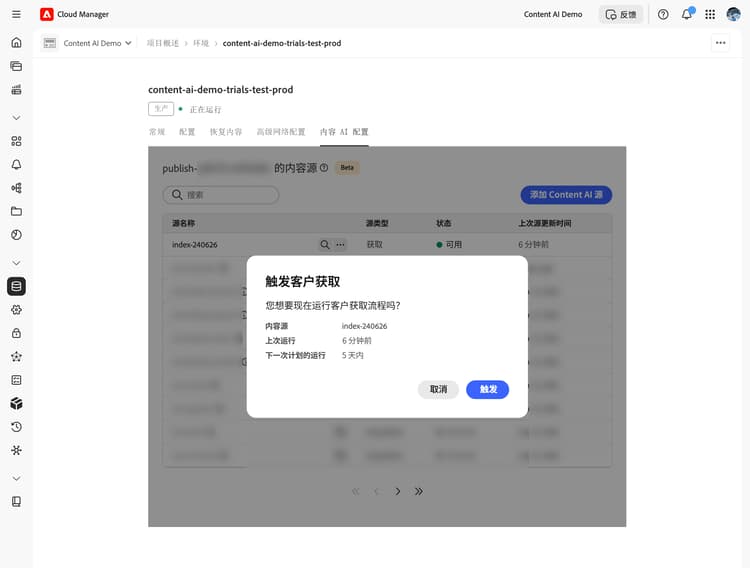Switch to the 配置 tab
Viewport: 750px width, 568px height.
point(187,132)
